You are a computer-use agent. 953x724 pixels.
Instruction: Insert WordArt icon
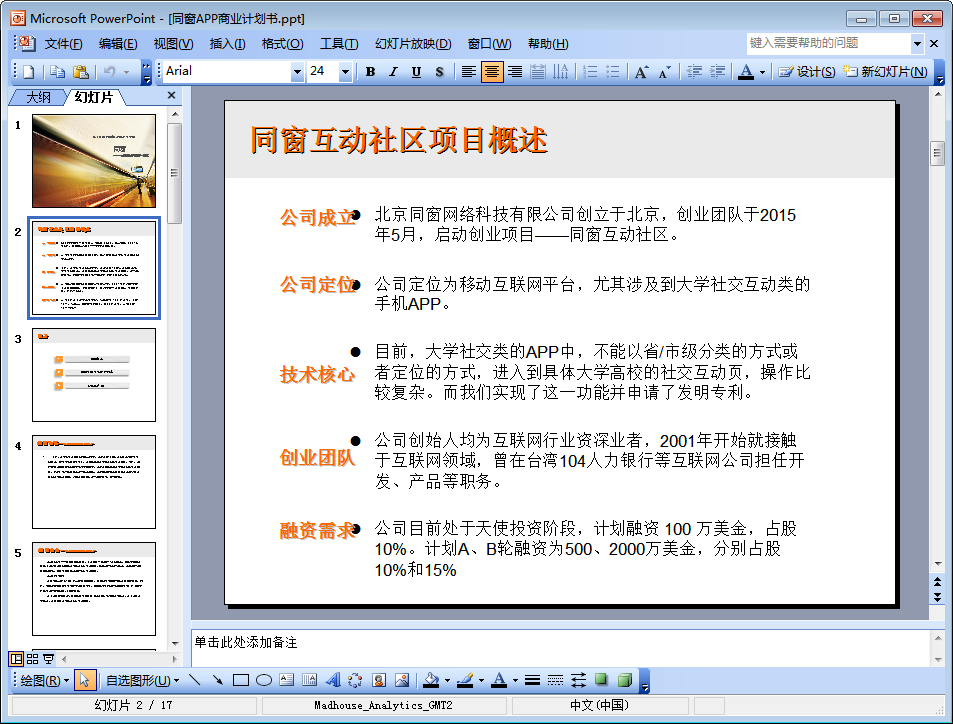tap(332, 680)
